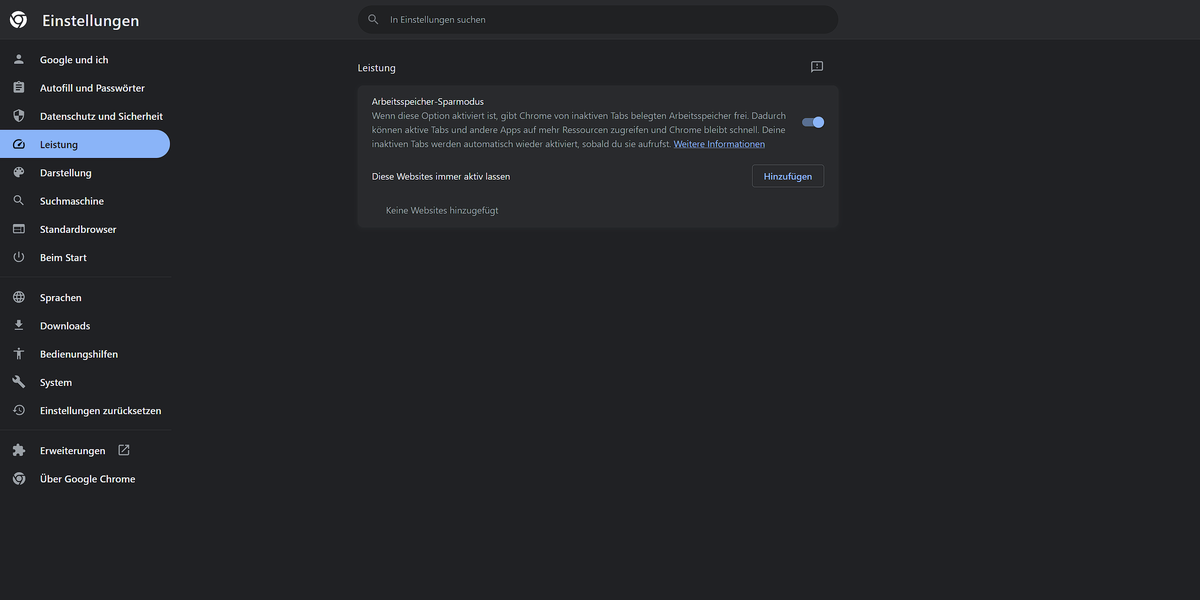Click the globe icon for Sprachen
This screenshot has width=1200, height=600.
coord(18,297)
